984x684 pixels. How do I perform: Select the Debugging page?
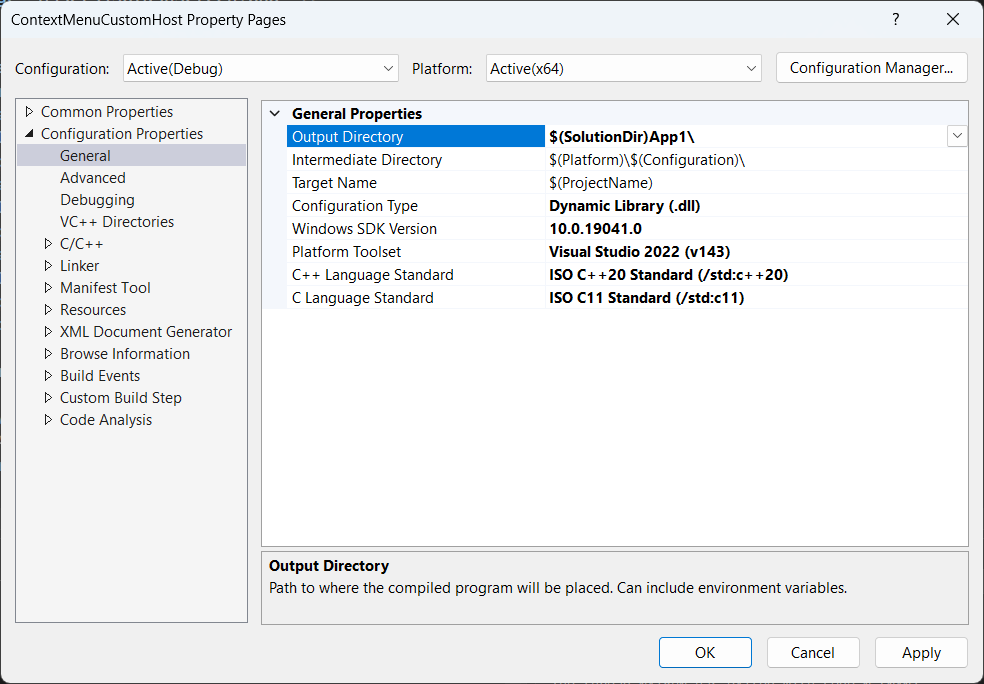pyautogui.click(x=97, y=200)
